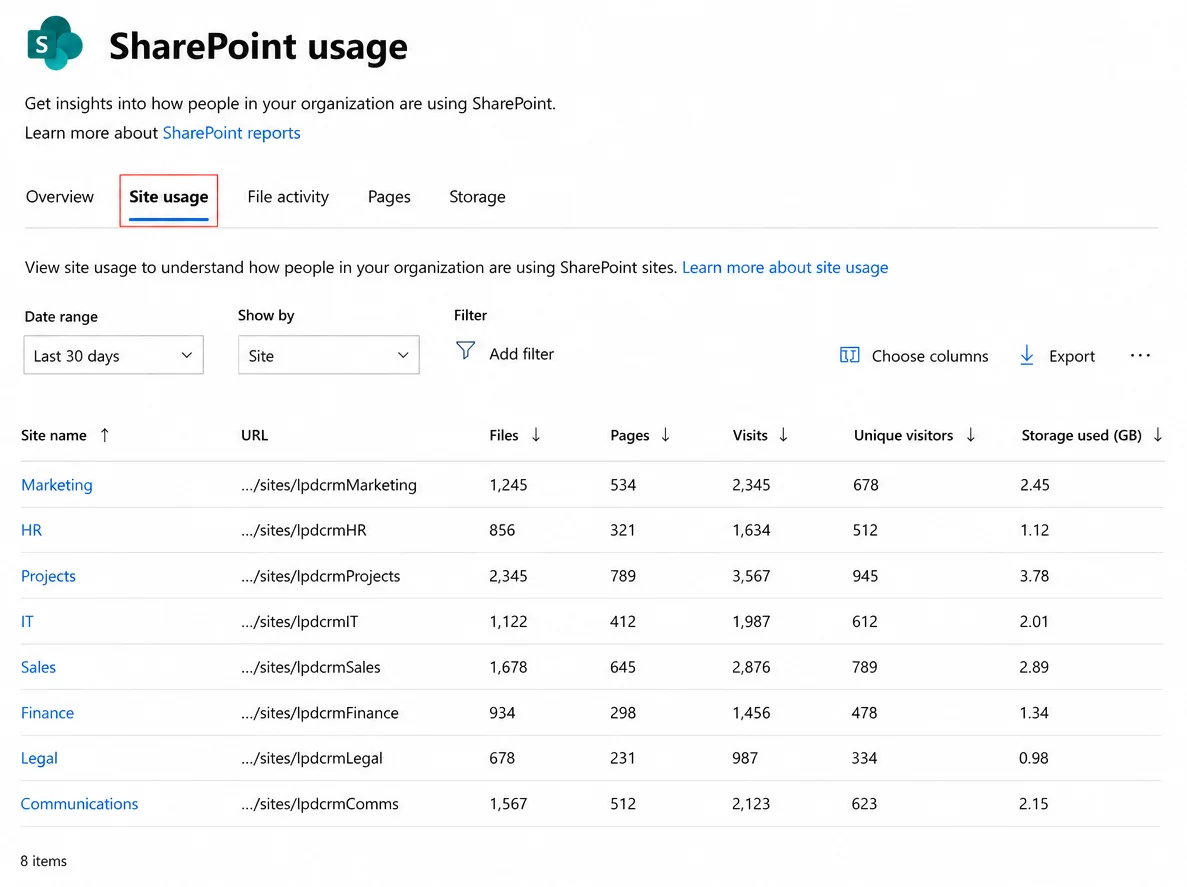Select the Site usage tab
1187x887 pixels.
tap(168, 197)
